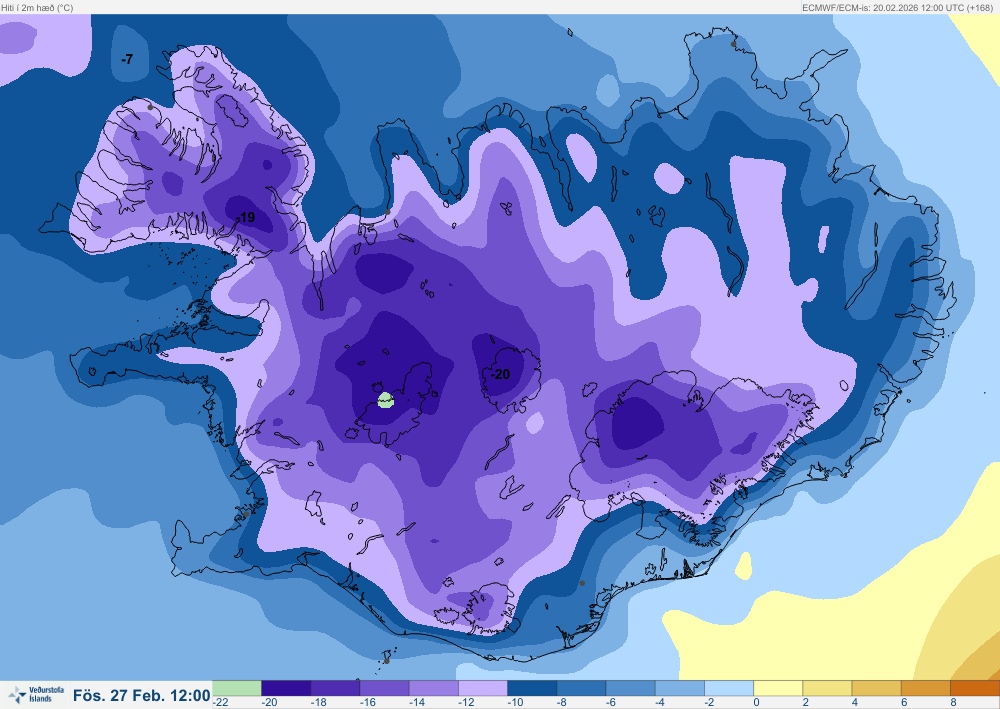Click the lavender legend swatch between -12 and -10

[x=483, y=688]
